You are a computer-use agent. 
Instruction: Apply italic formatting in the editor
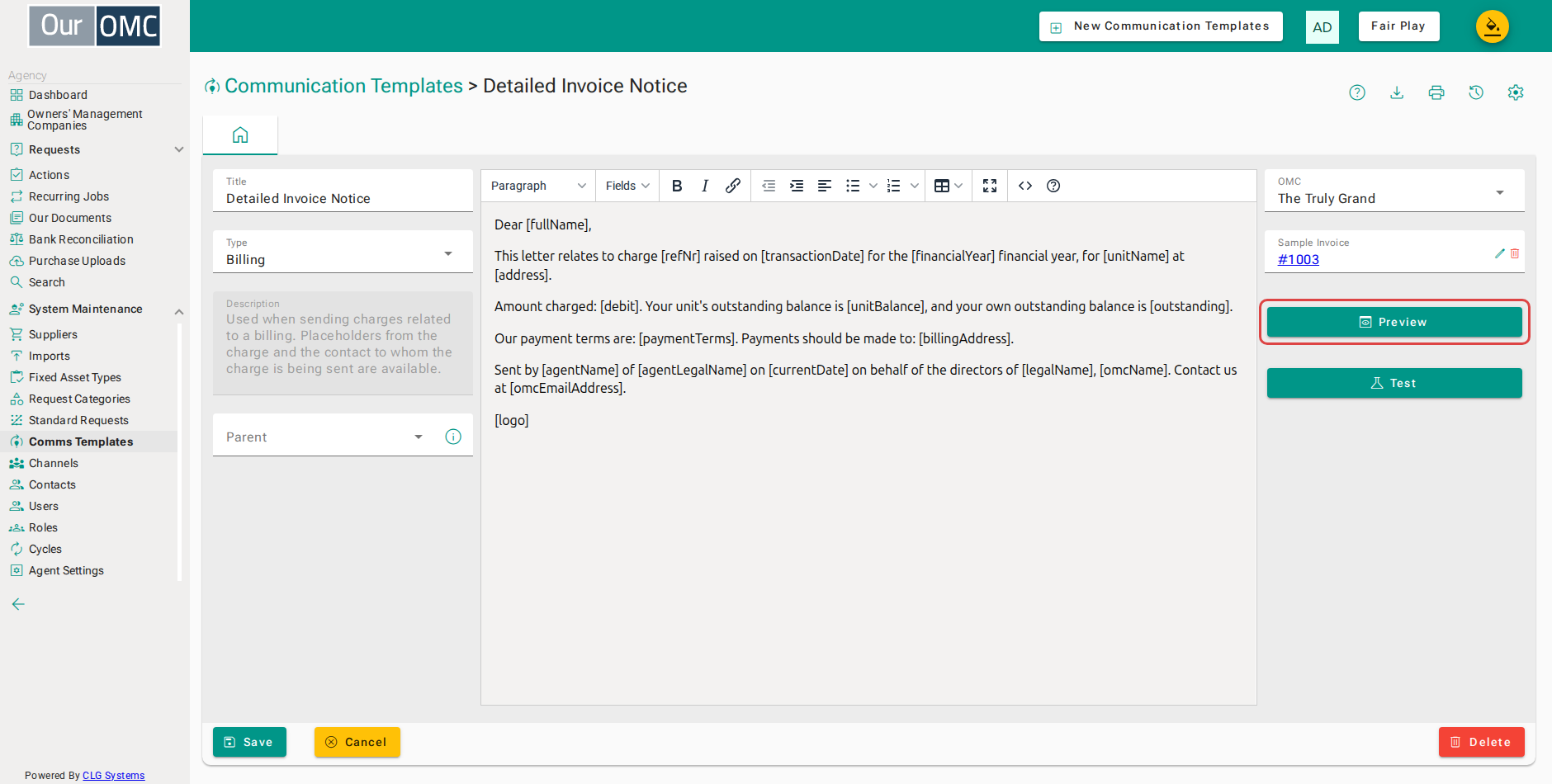pyautogui.click(x=705, y=186)
